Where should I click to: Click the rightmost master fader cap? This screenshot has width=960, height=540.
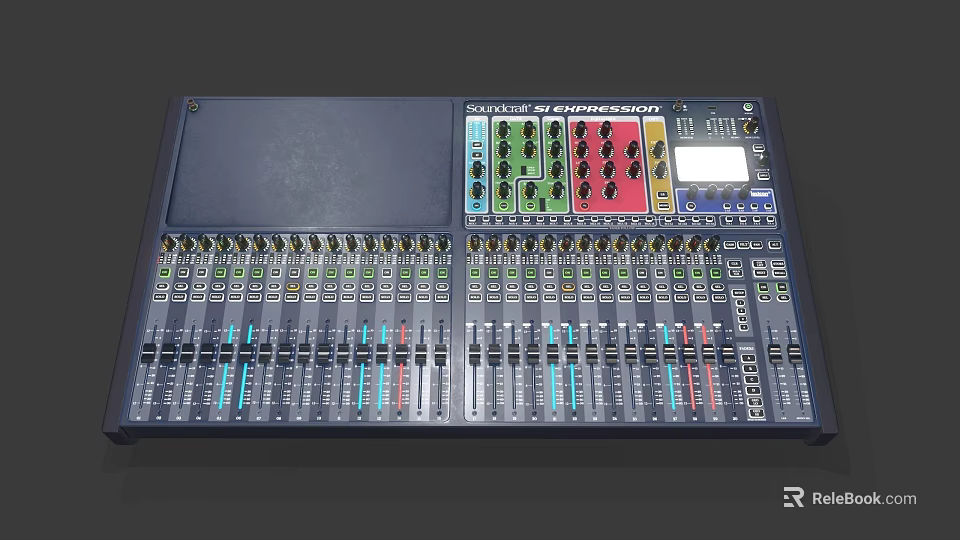tap(794, 354)
